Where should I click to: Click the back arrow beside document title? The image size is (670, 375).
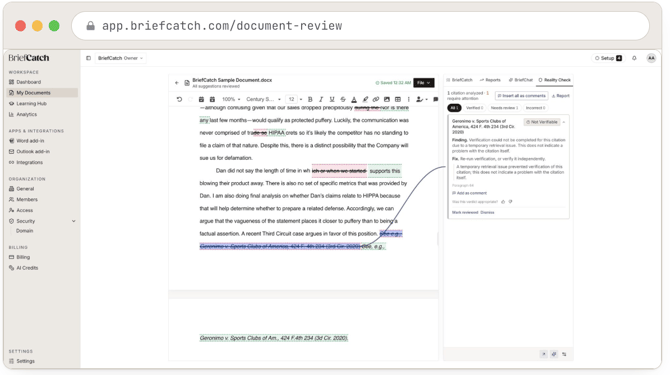point(177,83)
